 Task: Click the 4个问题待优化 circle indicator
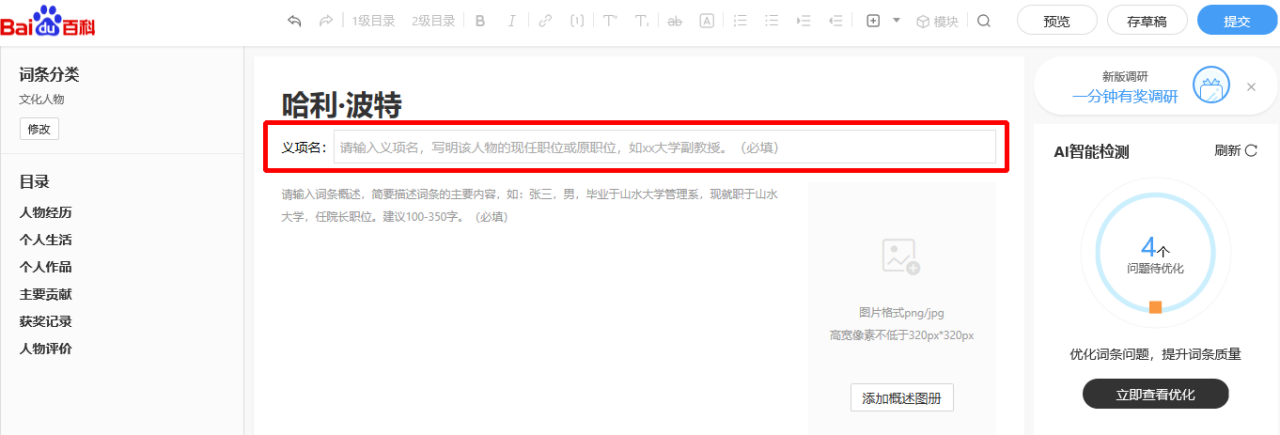tap(1155, 253)
